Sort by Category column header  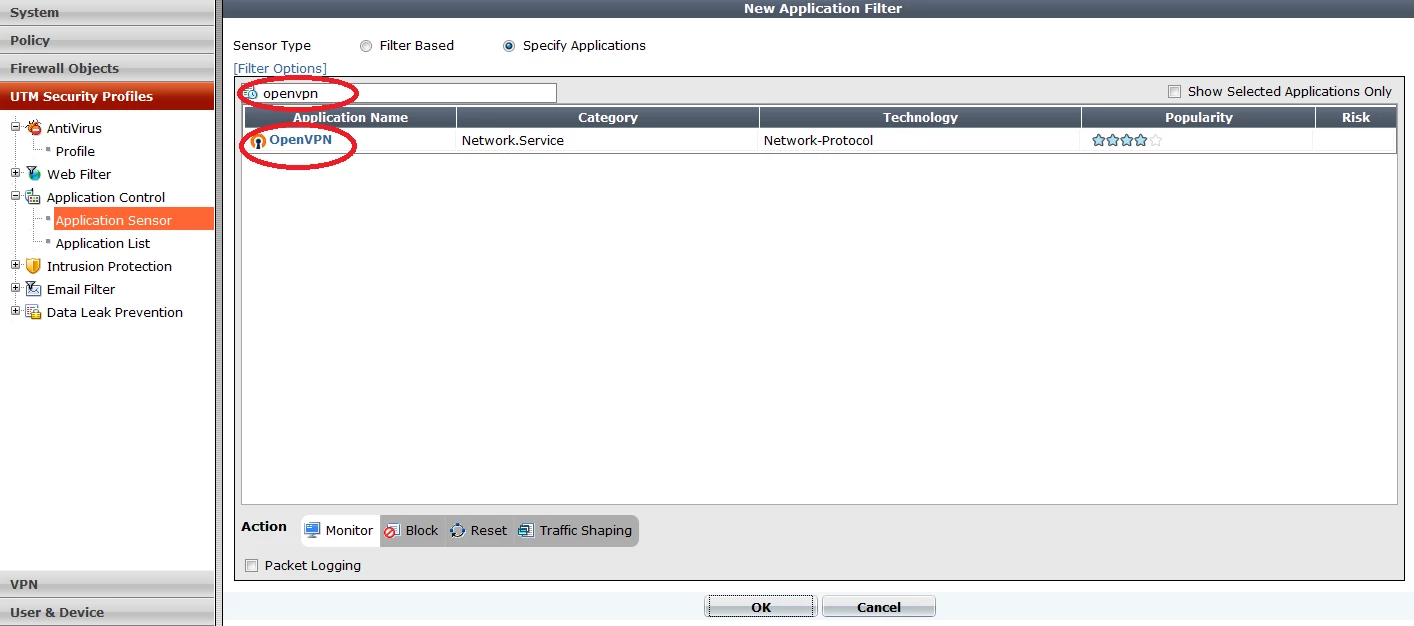[608, 117]
